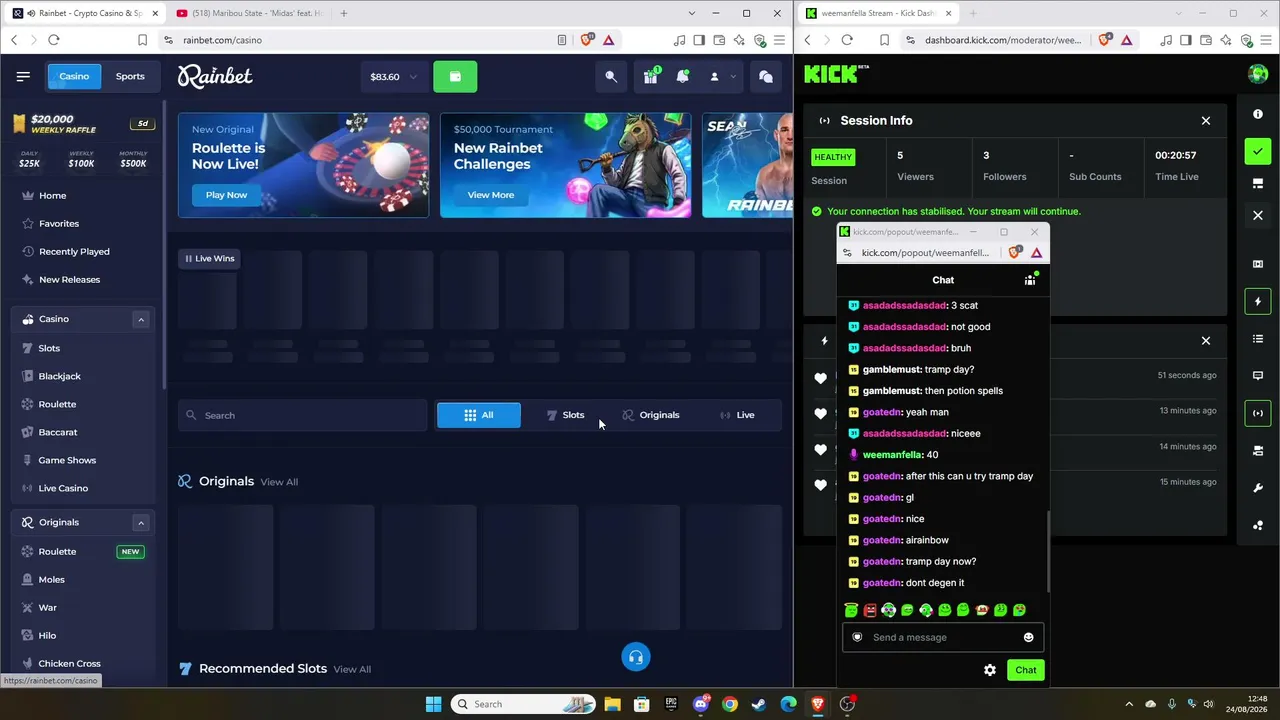The width and height of the screenshot is (1280, 720).
Task: Click the Rainbet logo
Action: [x=215, y=77]
